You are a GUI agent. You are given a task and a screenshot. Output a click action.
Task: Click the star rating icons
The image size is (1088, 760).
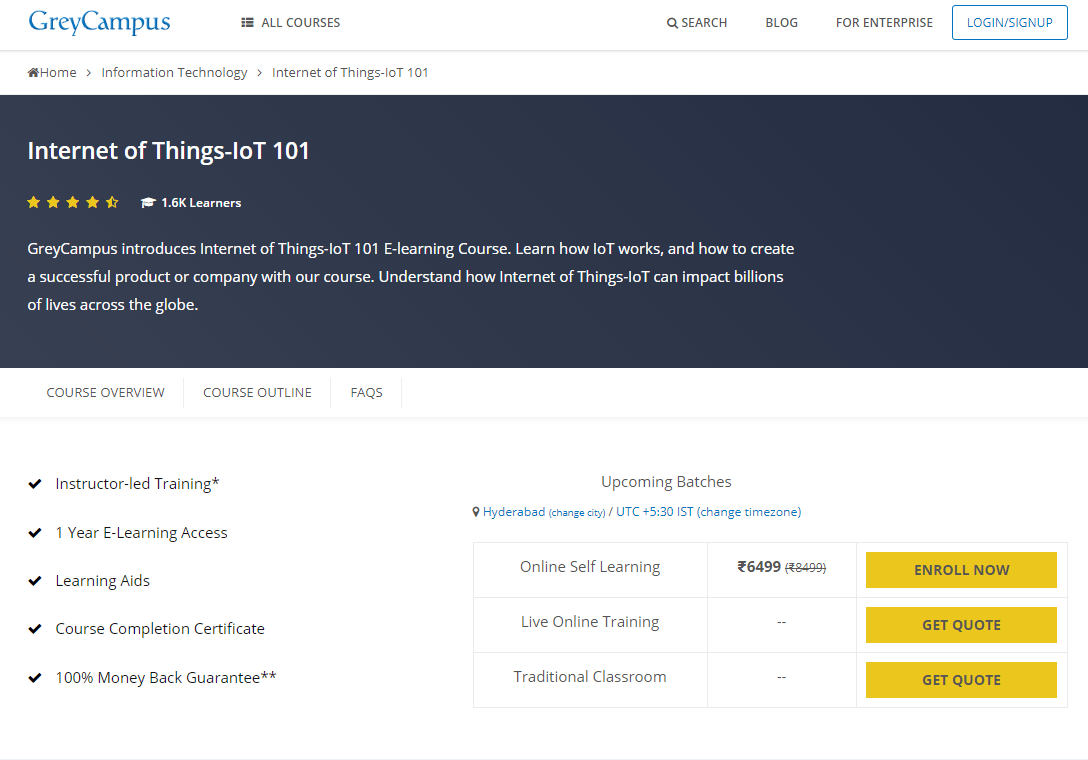(x=73, y=203)
